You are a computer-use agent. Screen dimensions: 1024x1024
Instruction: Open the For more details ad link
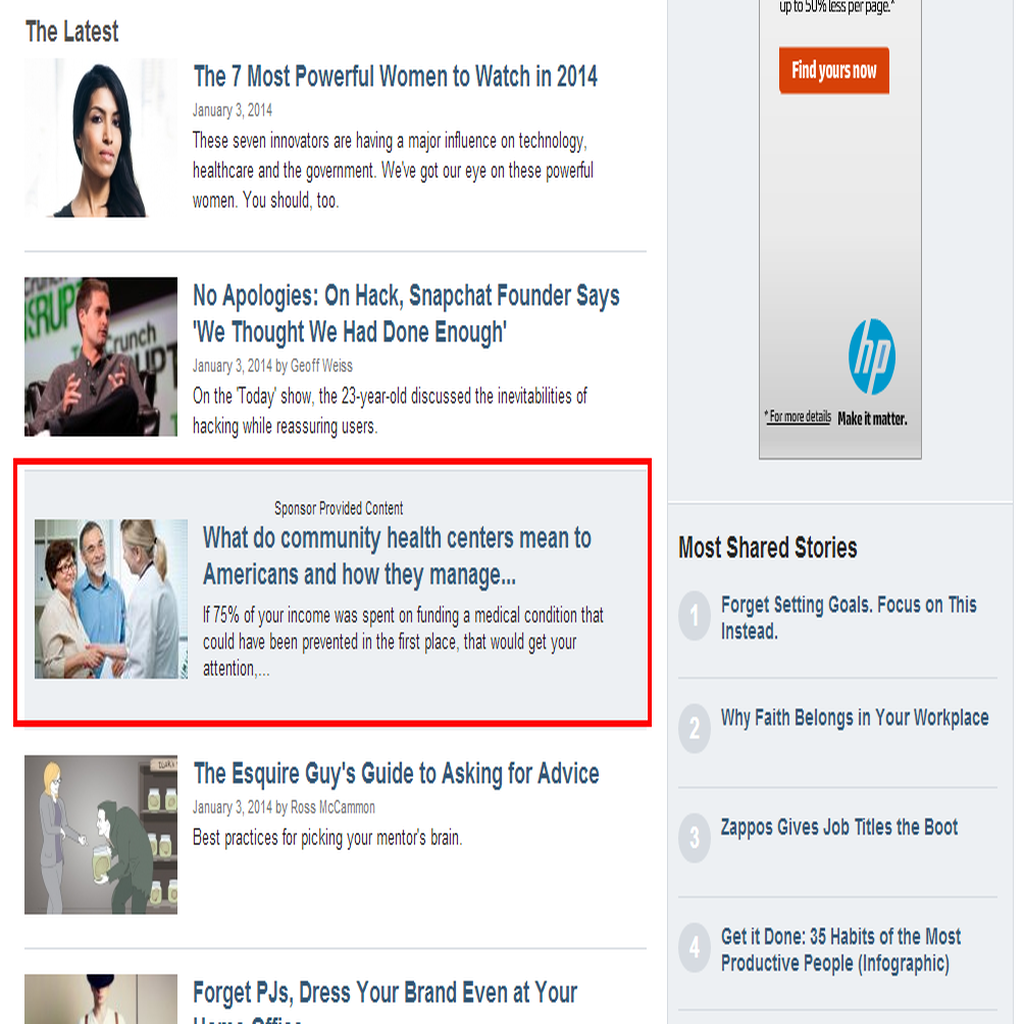(x=799, y=417)
